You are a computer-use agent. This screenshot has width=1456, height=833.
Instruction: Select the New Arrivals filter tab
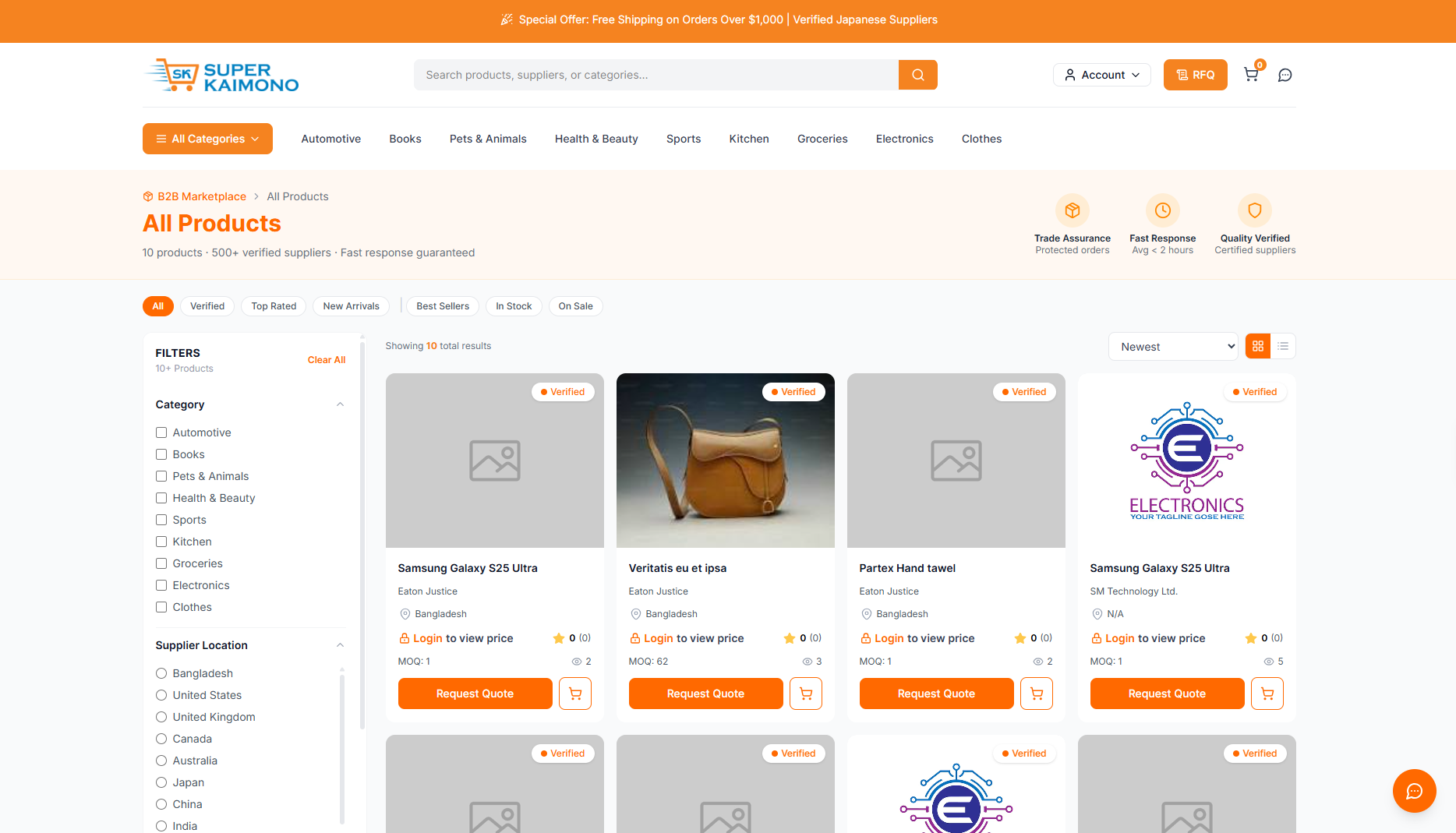pyautogui.click(x=351, y=306)
